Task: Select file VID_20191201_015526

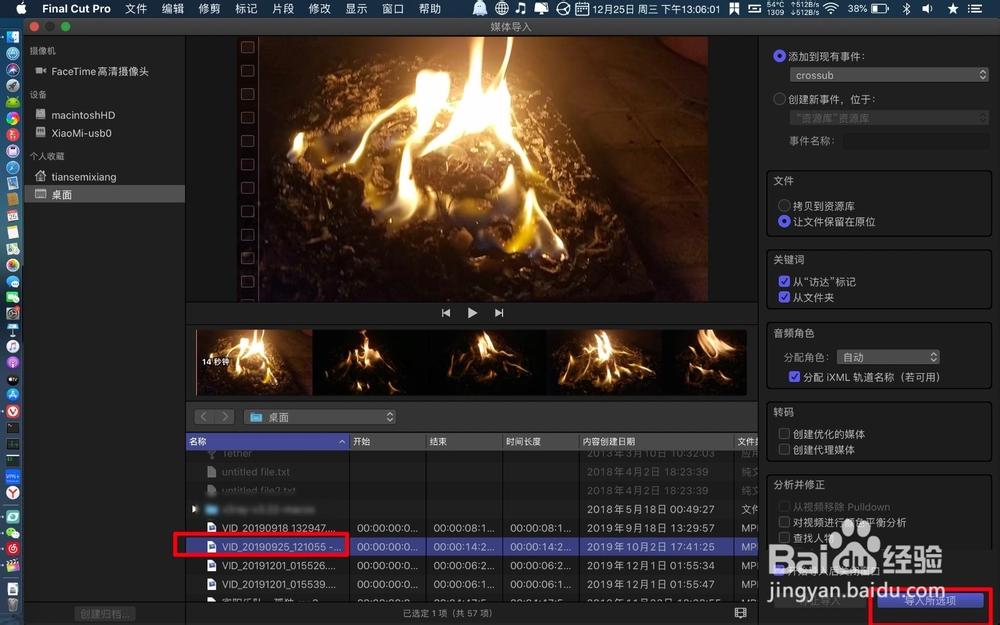Action: tap(472, 565)
